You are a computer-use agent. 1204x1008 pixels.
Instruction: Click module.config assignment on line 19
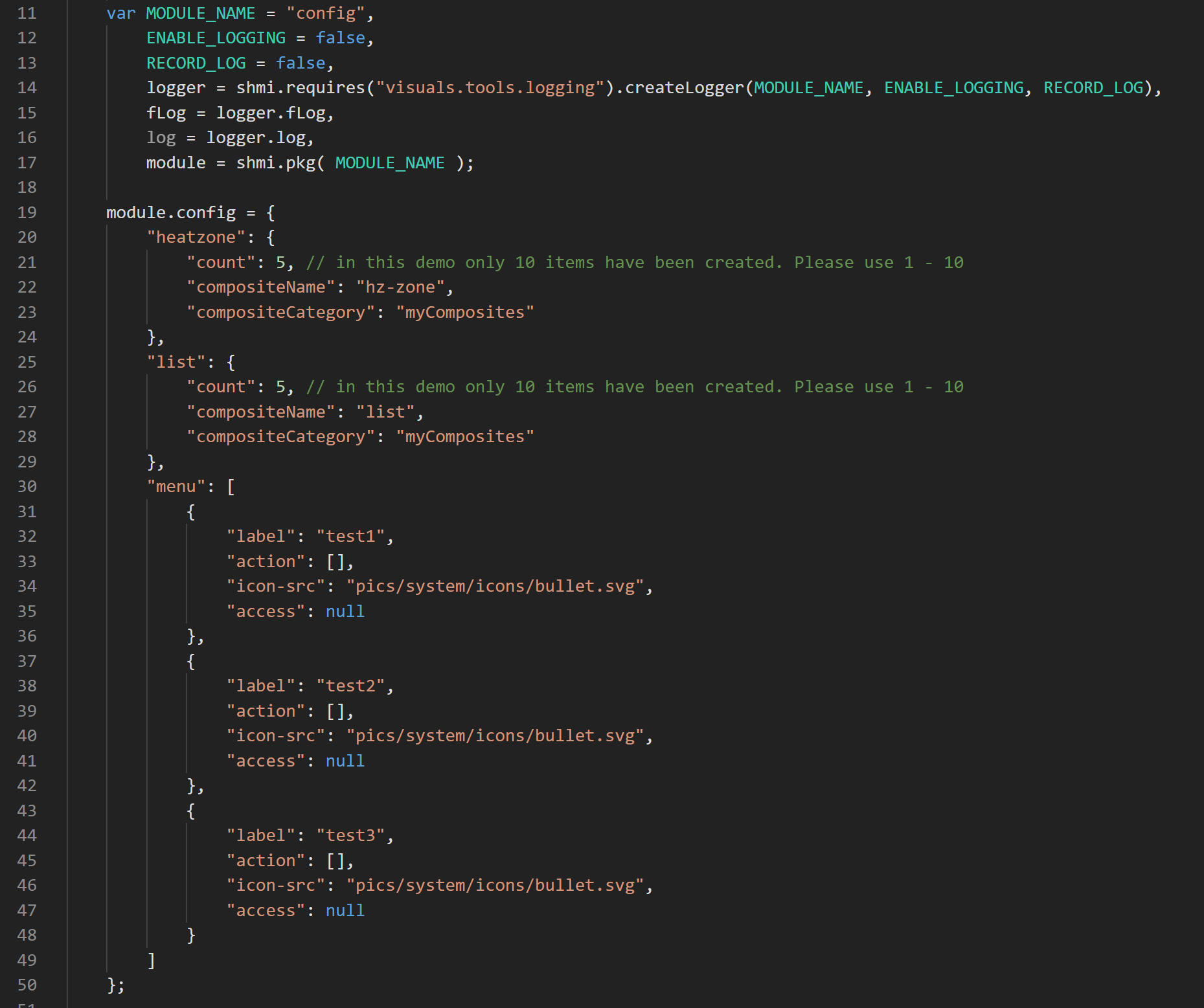click(x=171, y=212)
